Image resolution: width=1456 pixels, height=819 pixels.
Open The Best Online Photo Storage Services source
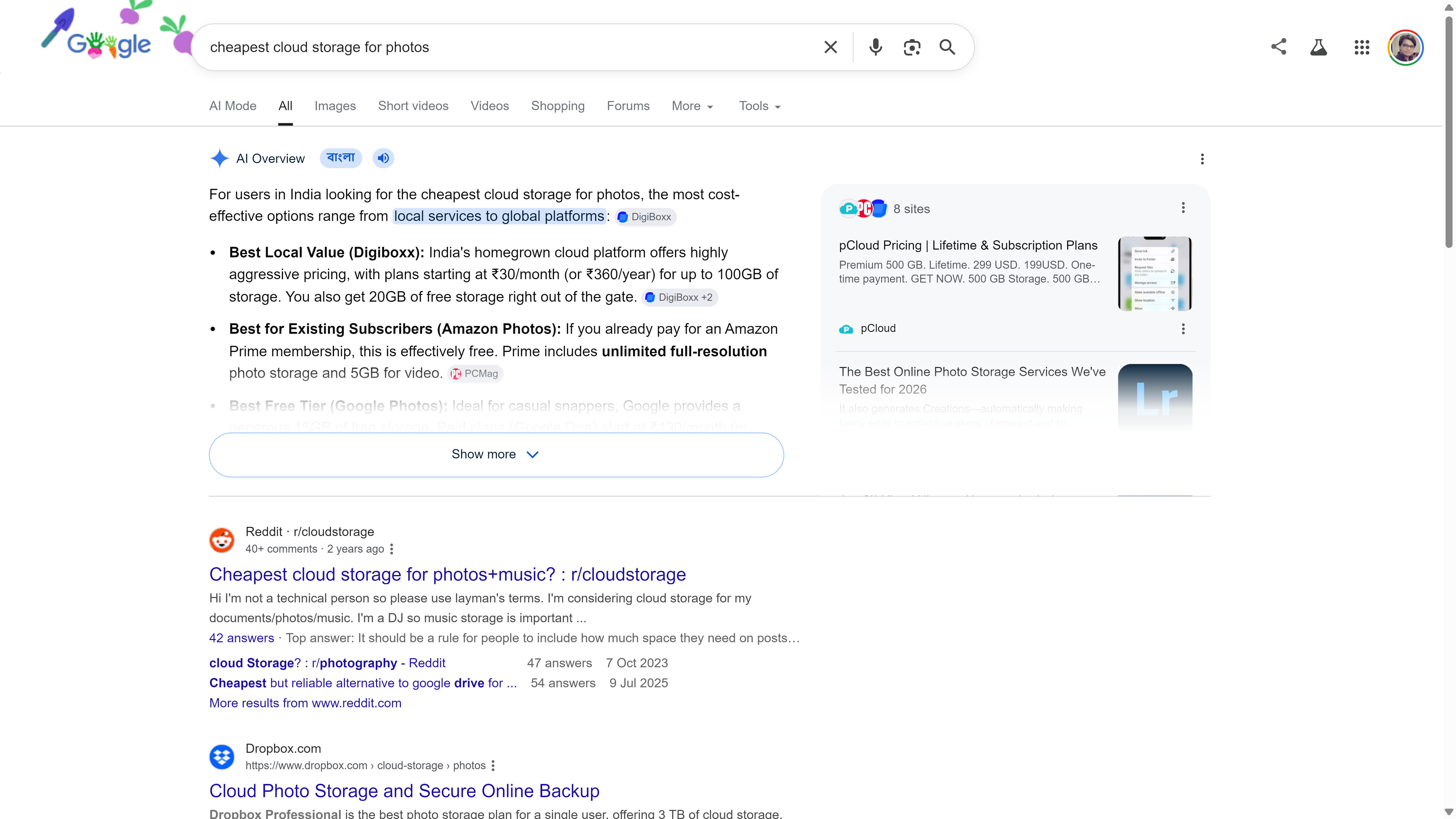point(972,380)
